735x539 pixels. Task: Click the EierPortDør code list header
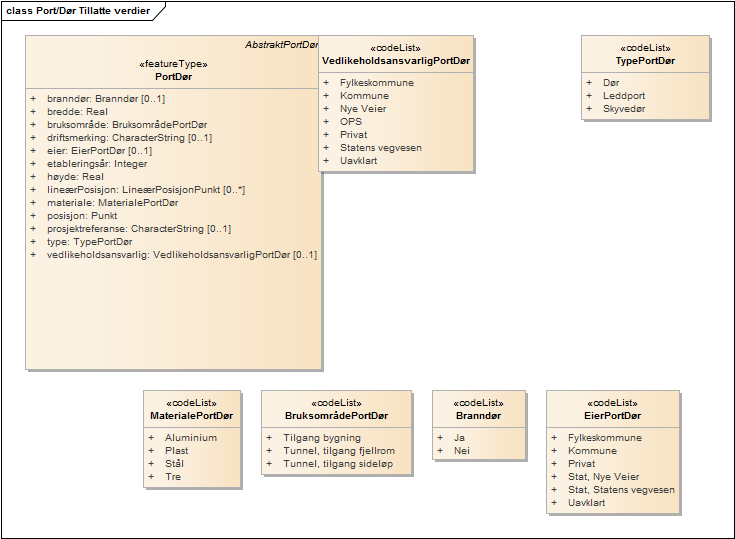click(612, 415)
